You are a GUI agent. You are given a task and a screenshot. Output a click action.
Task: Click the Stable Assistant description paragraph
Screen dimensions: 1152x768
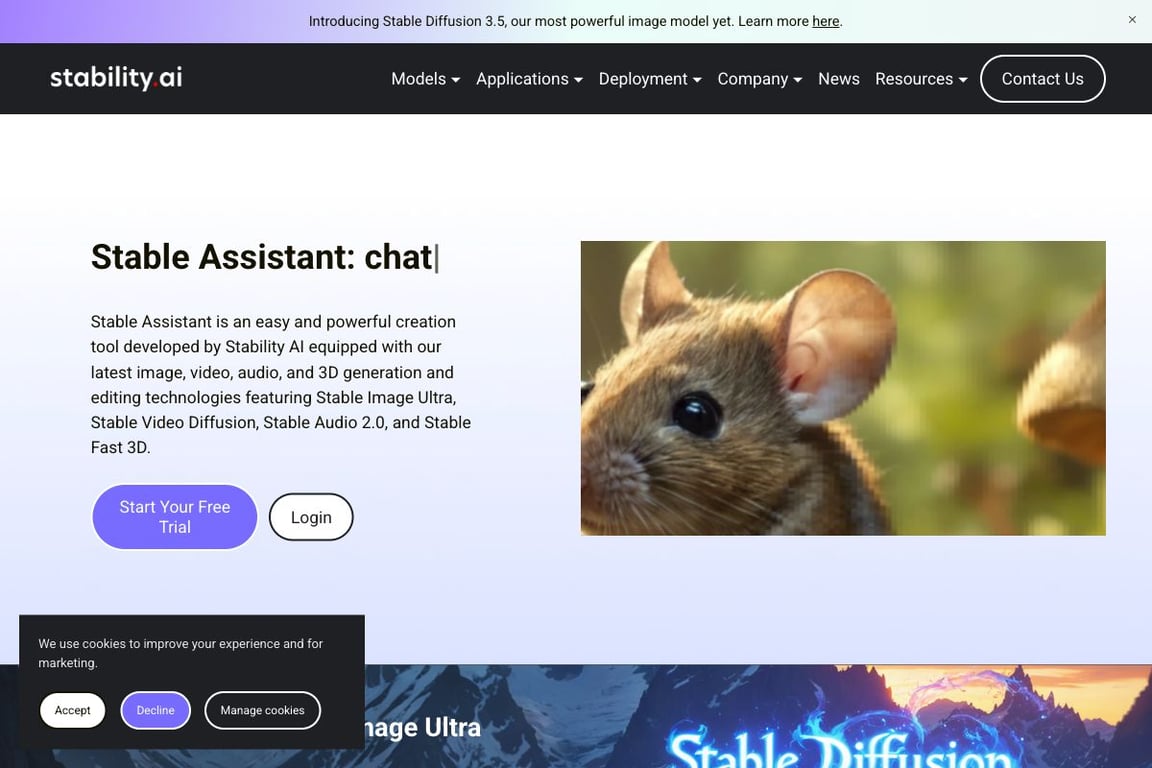pyautogui.click(x=281, y=384)
